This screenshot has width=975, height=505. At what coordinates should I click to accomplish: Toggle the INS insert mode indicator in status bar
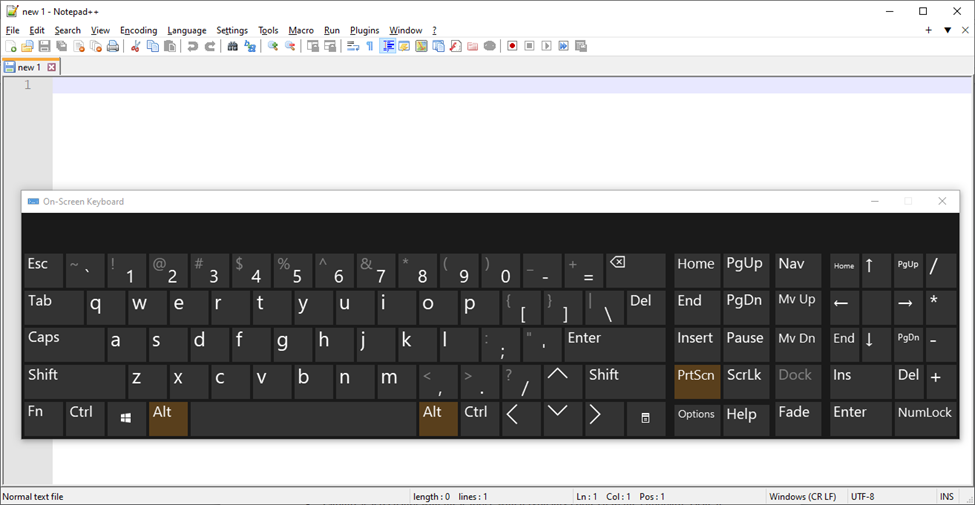(946, 496)
